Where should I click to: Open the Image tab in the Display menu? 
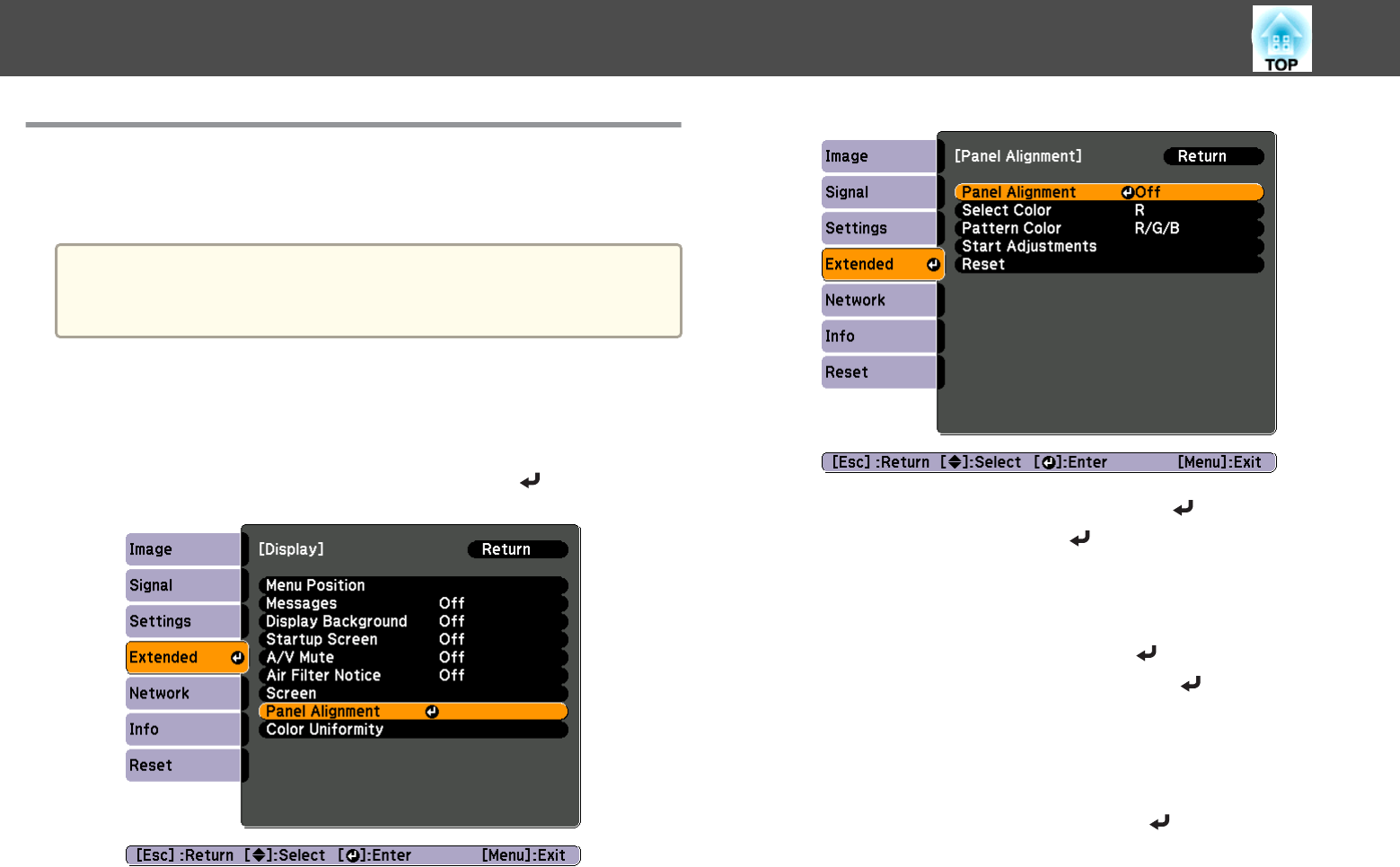click(x=186, y=549)
